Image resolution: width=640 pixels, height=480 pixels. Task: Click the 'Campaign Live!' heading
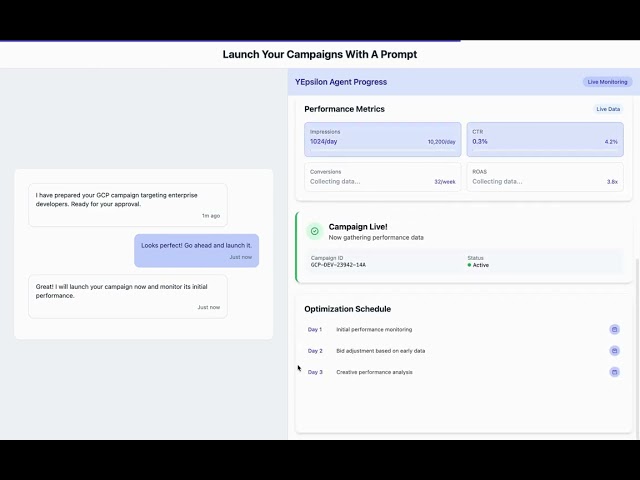click(x=358, y=227)
